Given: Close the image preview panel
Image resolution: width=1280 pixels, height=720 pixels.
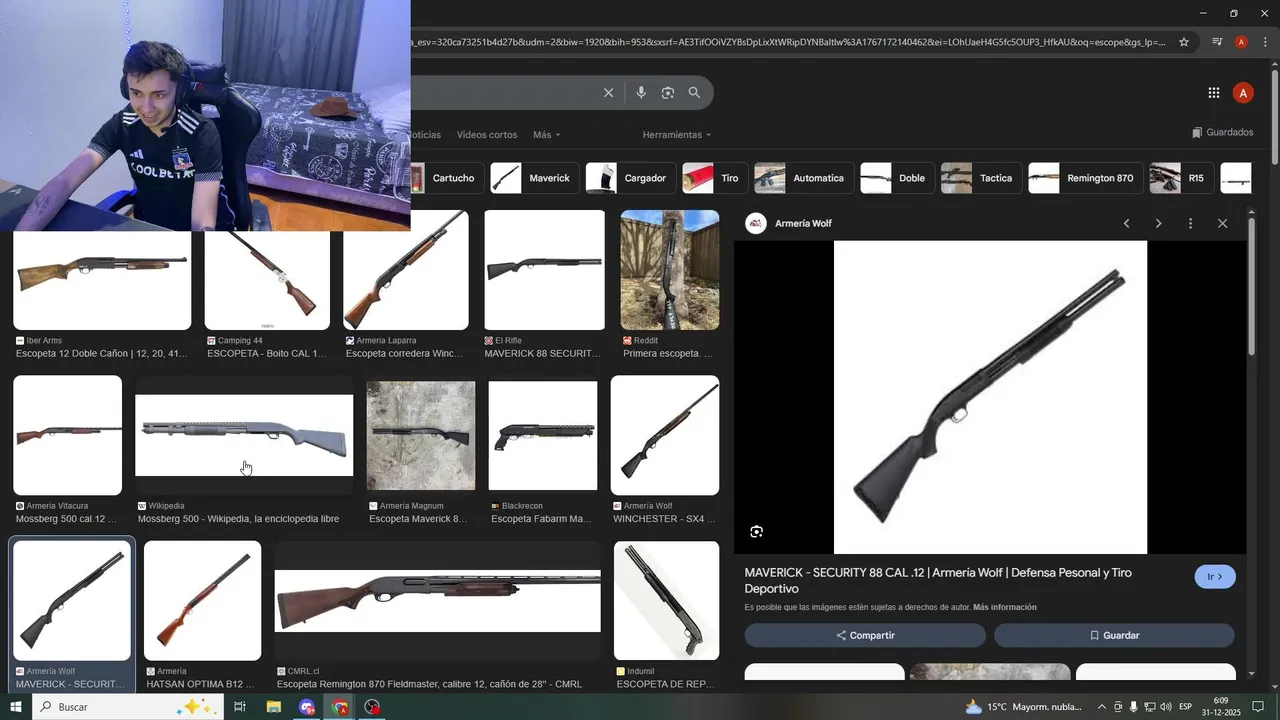Looking at the screenshot, I should point(1222,223).
